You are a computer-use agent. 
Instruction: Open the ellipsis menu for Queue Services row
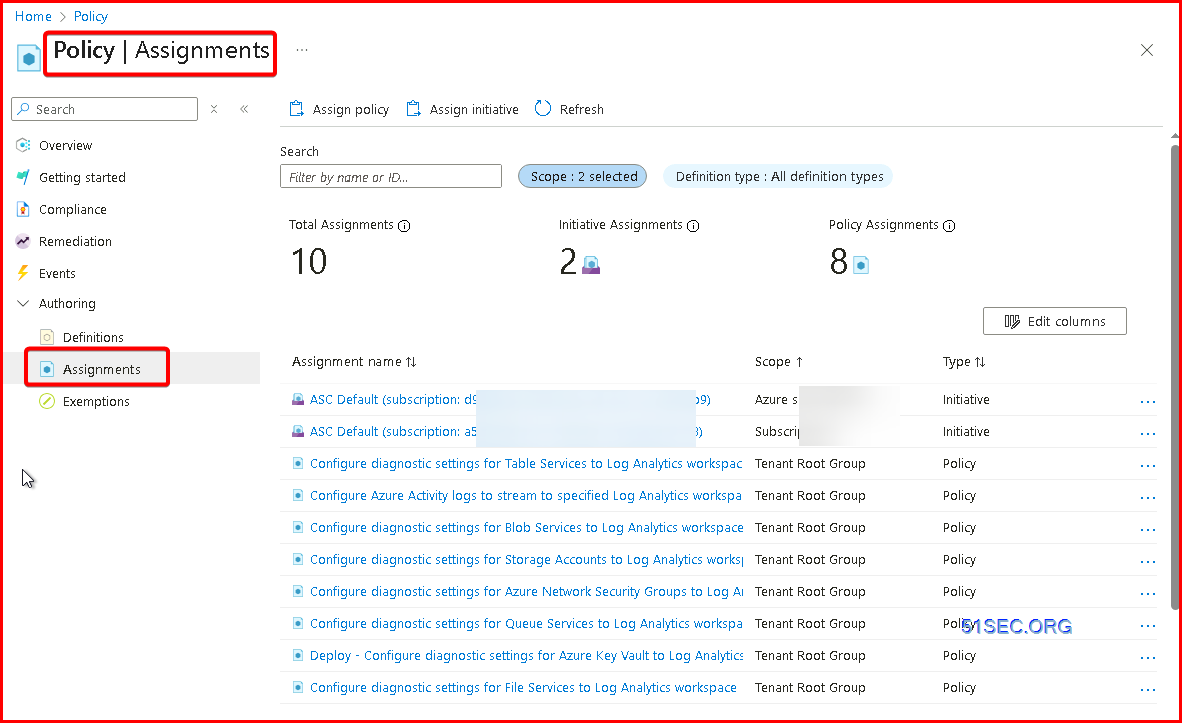tap(1147, 626)
